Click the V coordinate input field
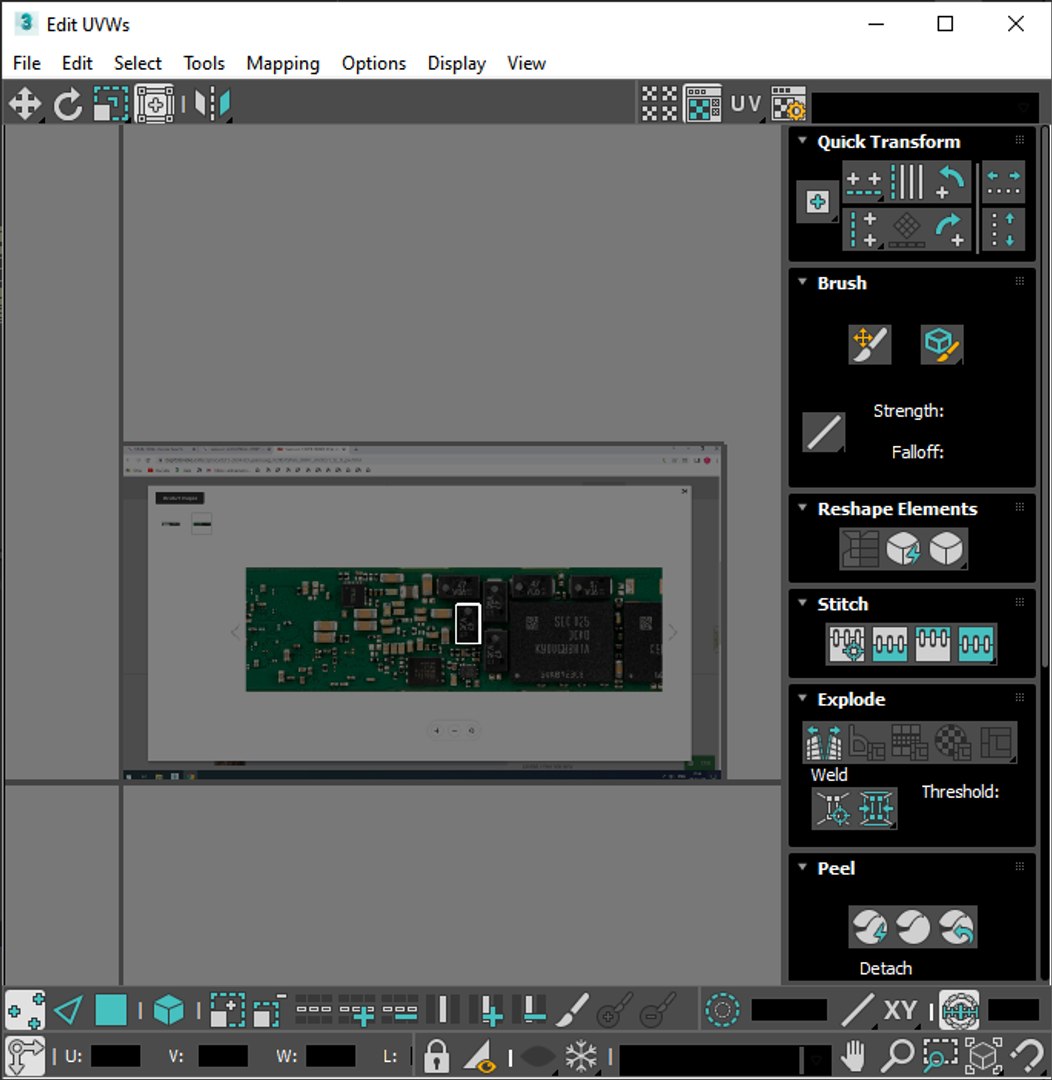 coord(223,1056)
